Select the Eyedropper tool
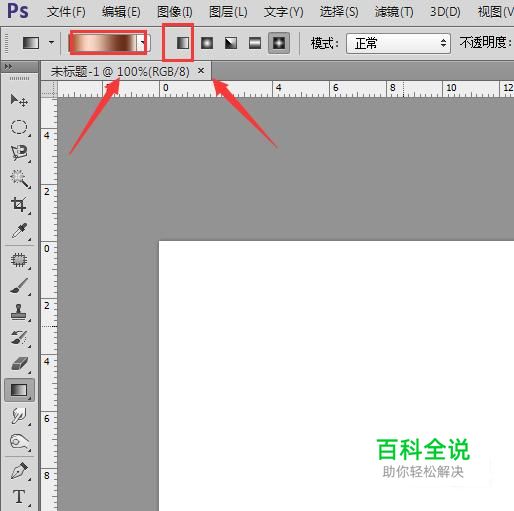The width and height of the screenshot is (514, 511). tap(19, 231)
